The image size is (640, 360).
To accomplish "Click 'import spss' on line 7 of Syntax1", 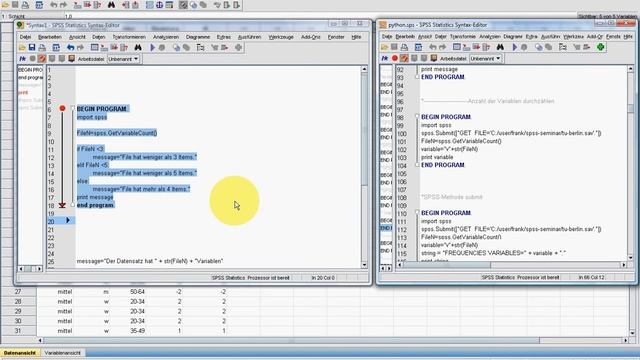I will click(92, 117).
